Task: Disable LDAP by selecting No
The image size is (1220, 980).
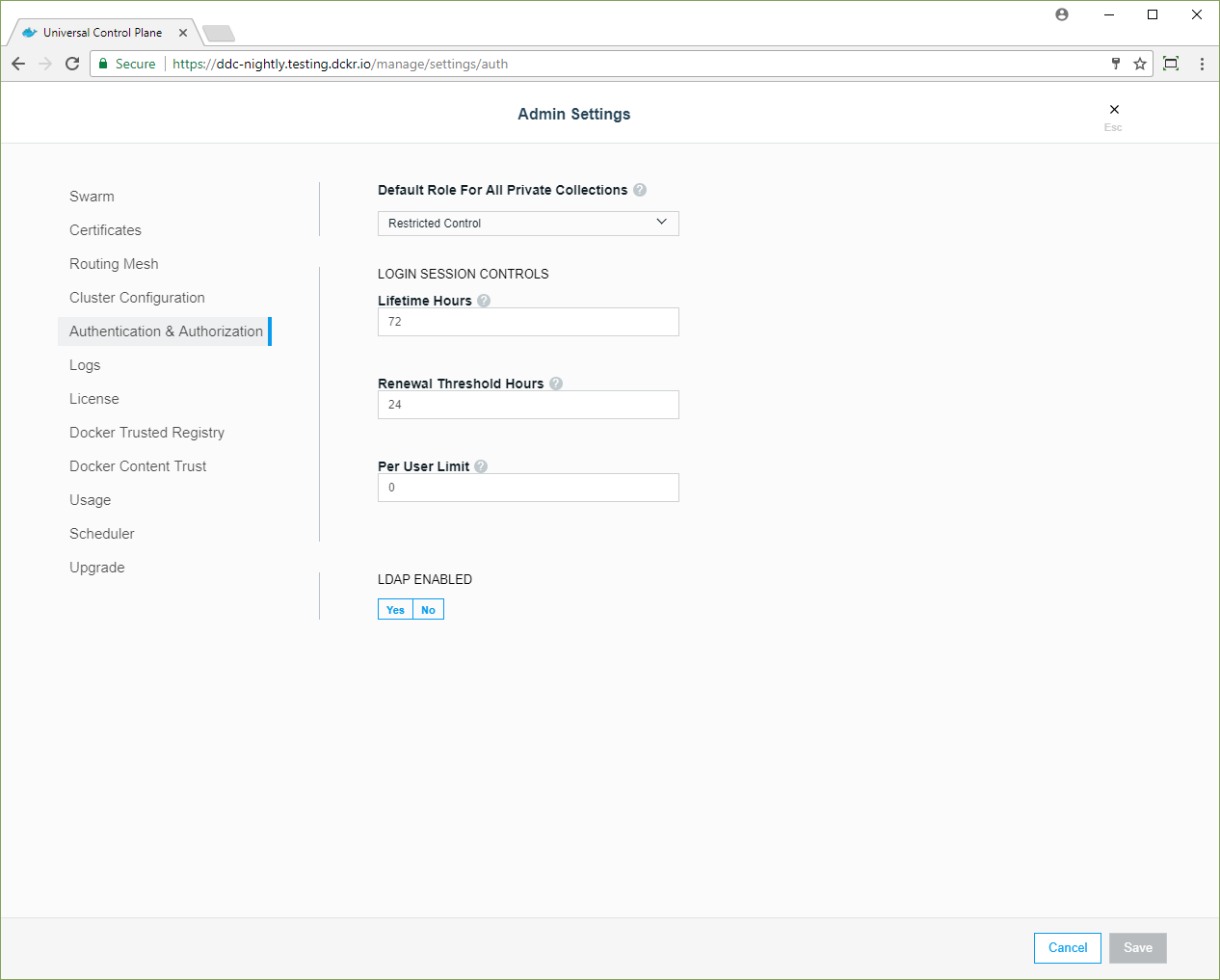Action: point(428,610)
